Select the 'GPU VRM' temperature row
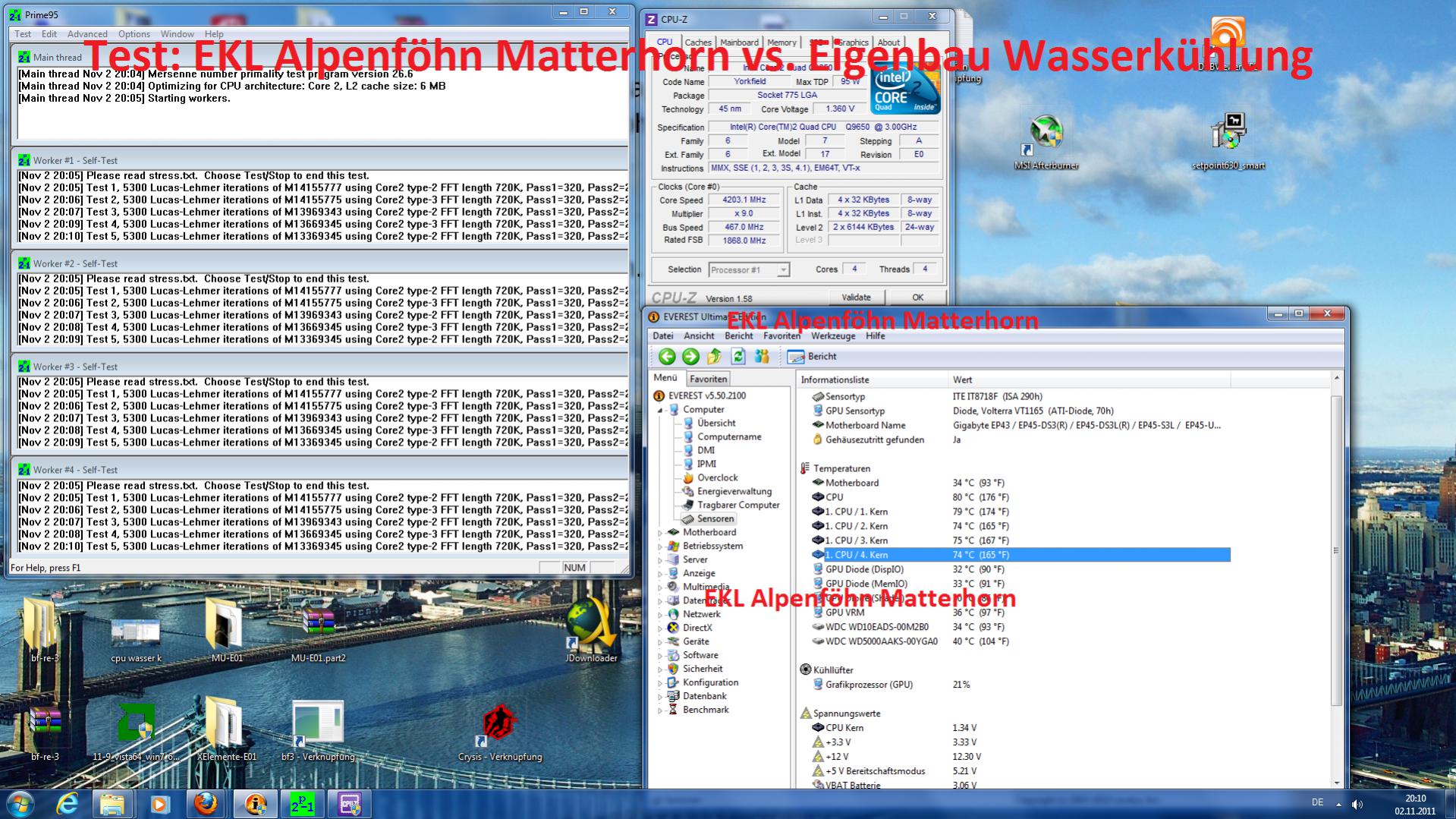The image size is (1456, 819). [1020, 613]
